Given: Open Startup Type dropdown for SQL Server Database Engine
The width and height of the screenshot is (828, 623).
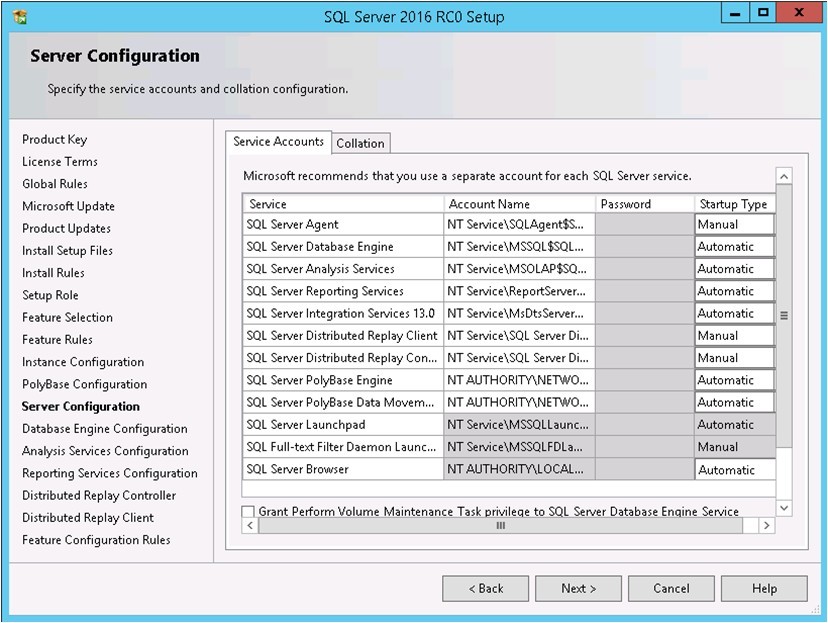Looking at the screenshot, I should pos(735,247).
